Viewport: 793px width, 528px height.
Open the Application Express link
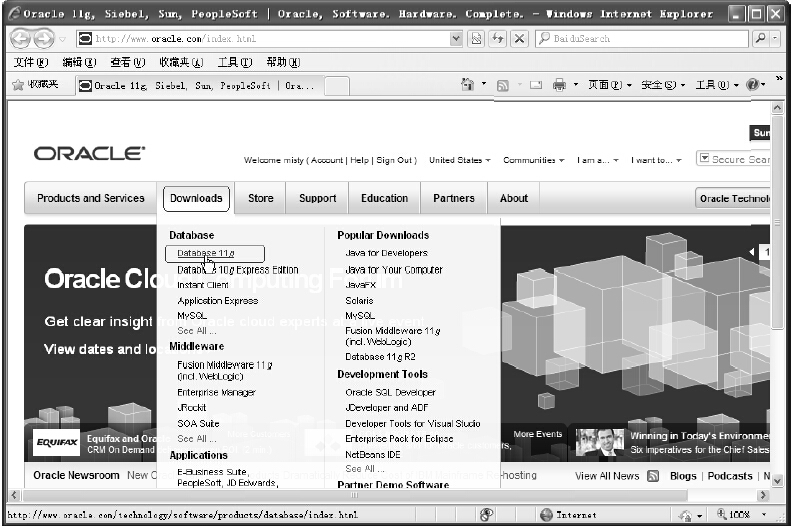click(217, 301)
